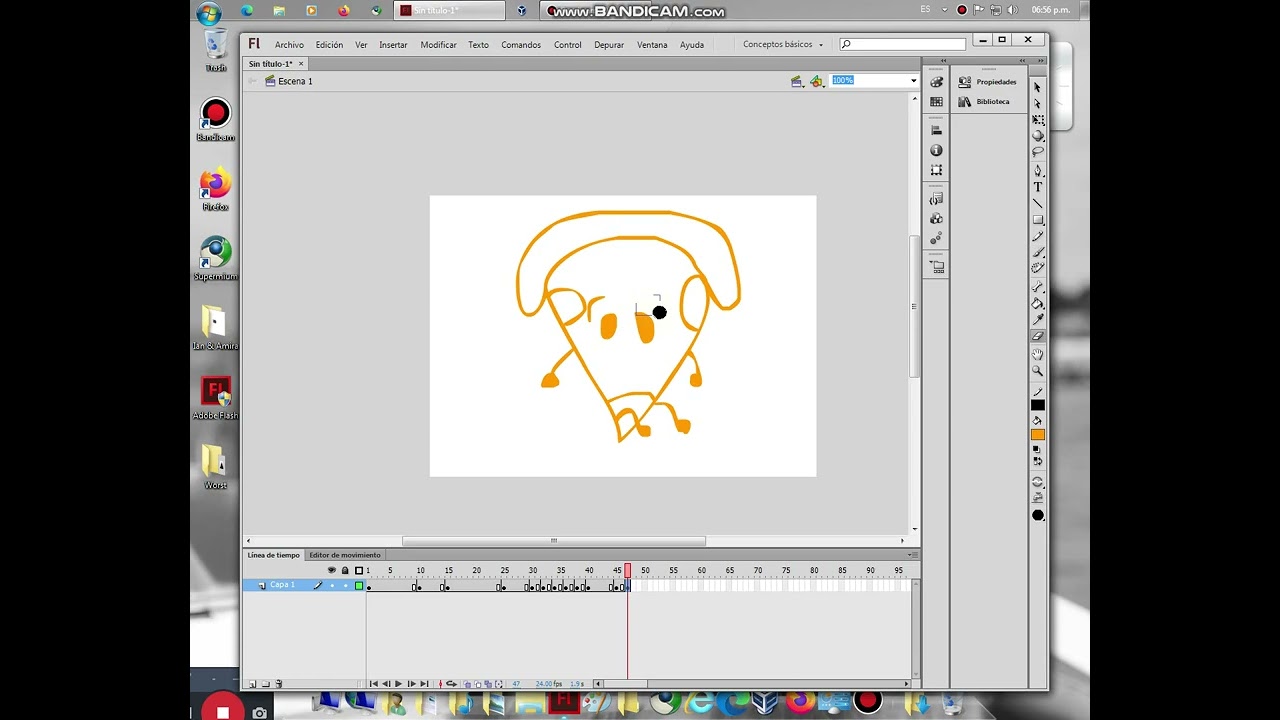
Task: Select the Pen tool
Action: coord(1038,170)
